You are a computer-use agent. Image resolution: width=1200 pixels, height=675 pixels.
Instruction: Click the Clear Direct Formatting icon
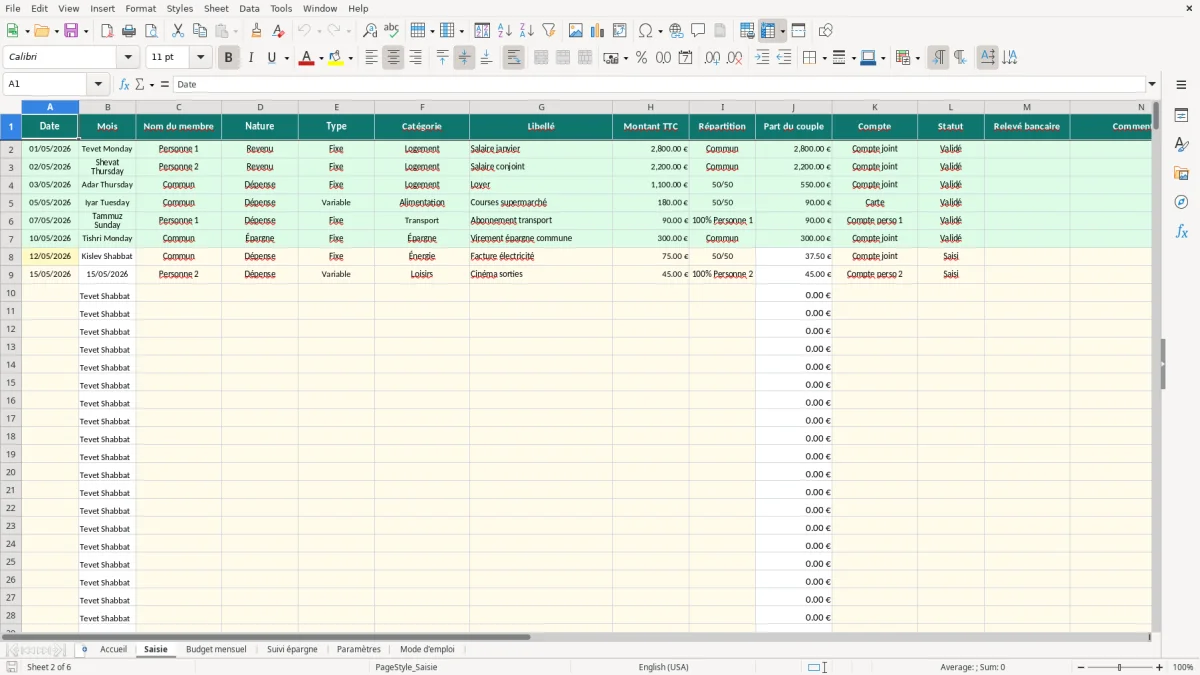tap(278, 31)
